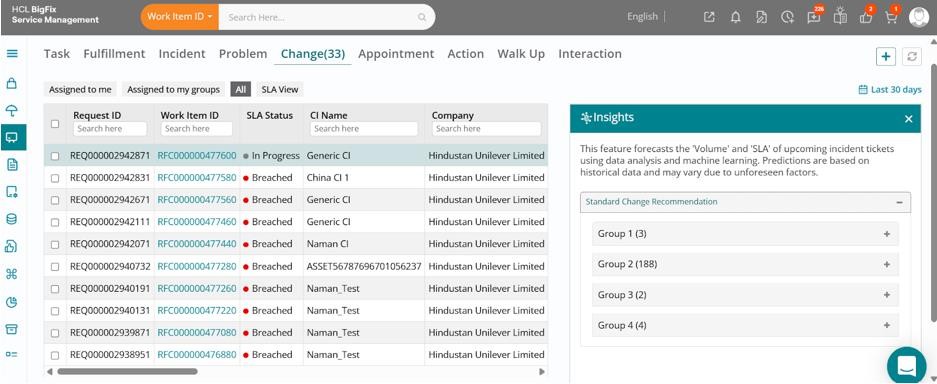This screenshot has width=937, height=384.
Task: Click the CI Name search field
Action: tap(364, 128)
